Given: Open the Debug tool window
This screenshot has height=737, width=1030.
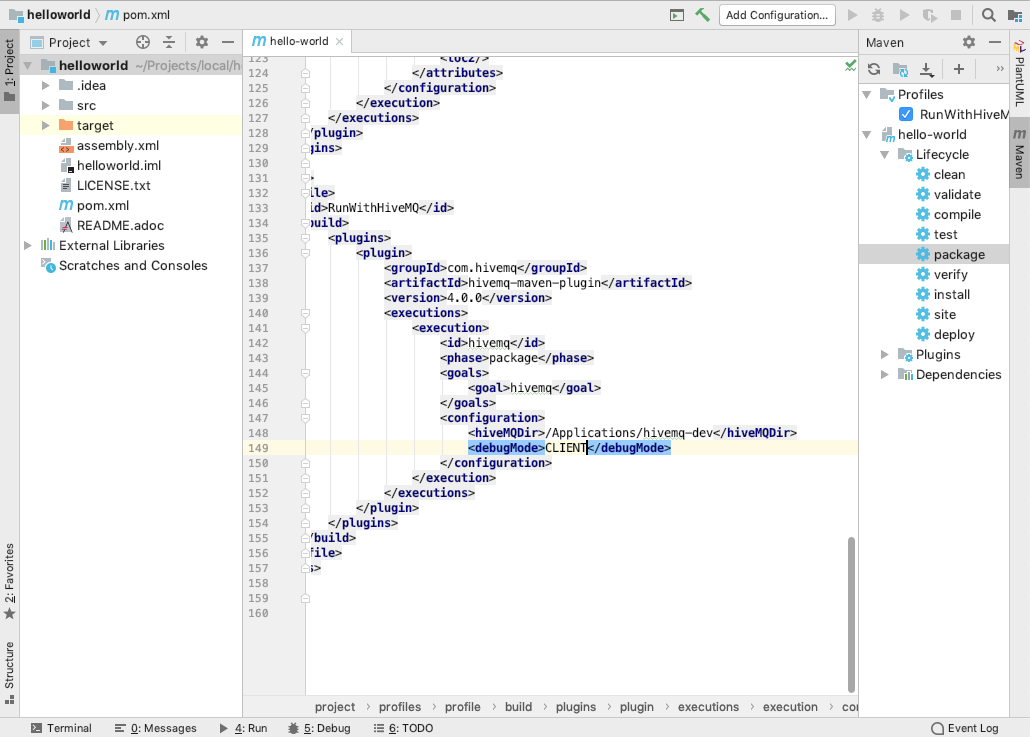Looking at the screenshot, I should click(319, 728).
